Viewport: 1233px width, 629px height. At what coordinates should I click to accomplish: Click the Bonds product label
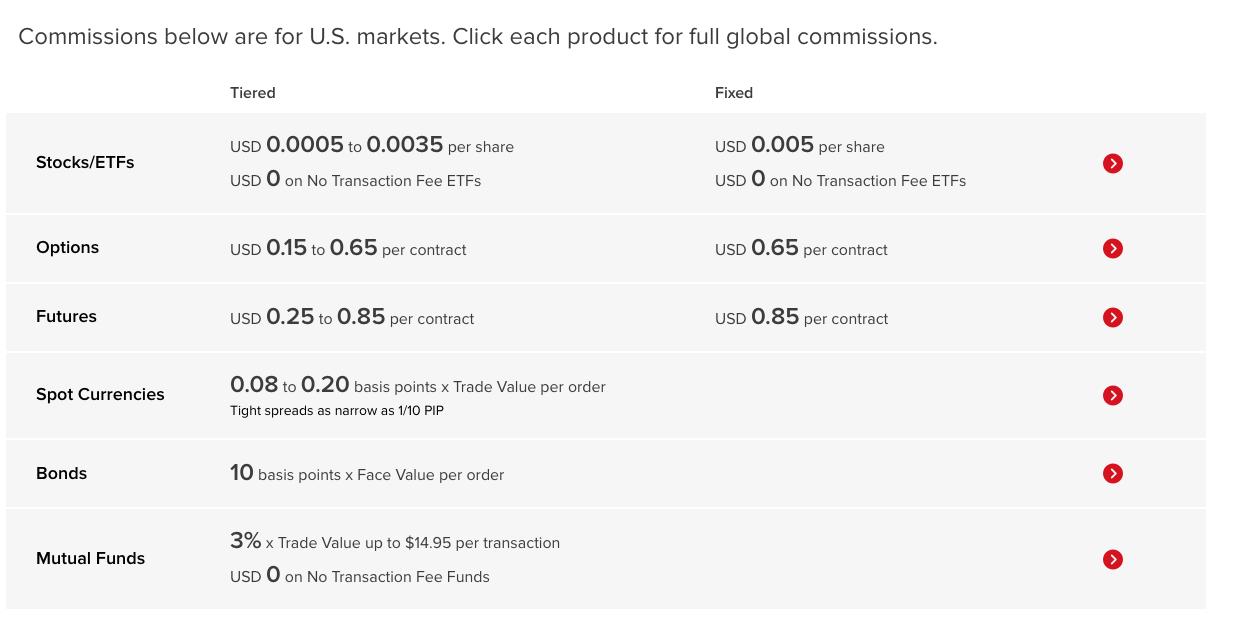61,473
